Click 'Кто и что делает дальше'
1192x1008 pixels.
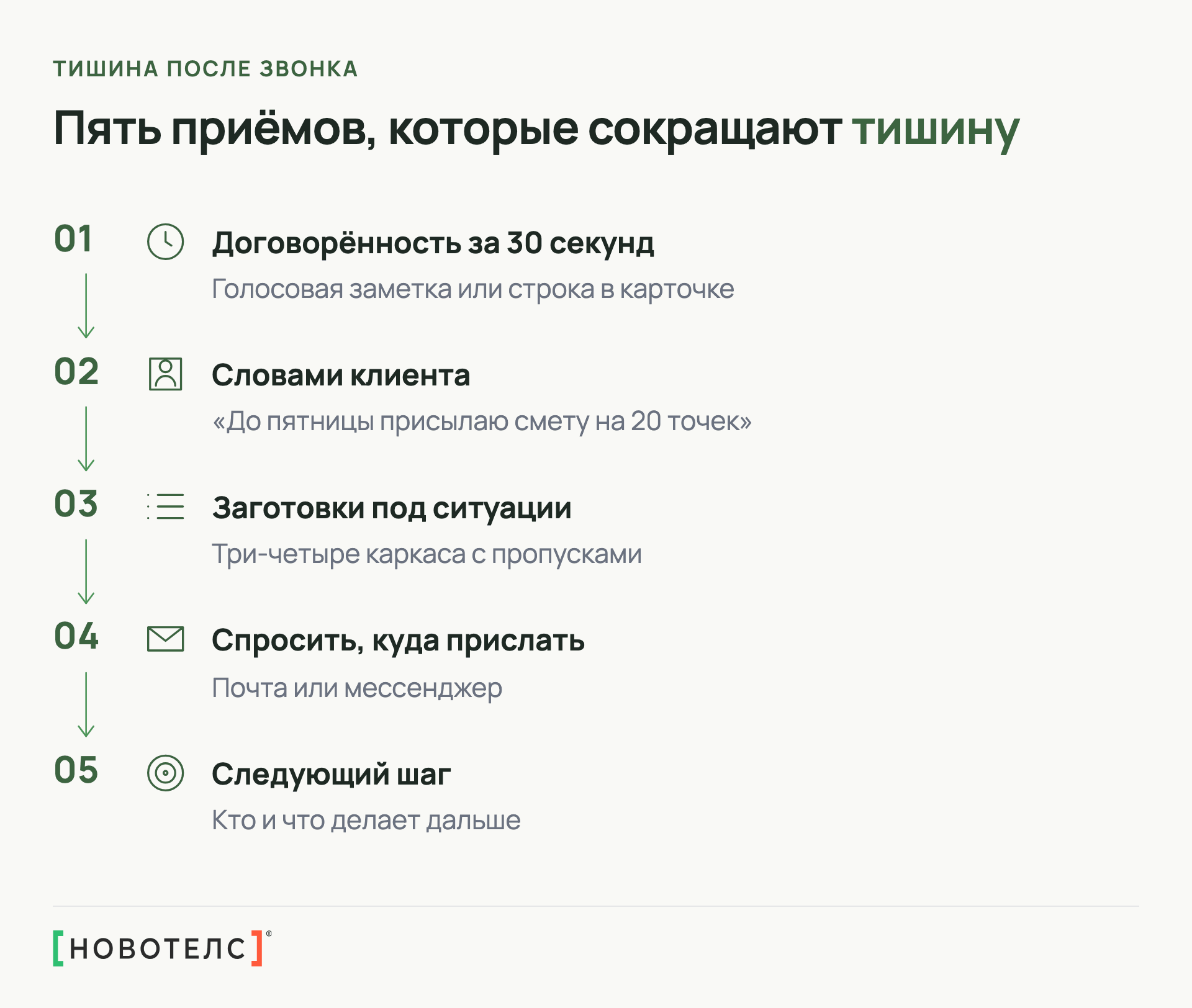[366, 821]
